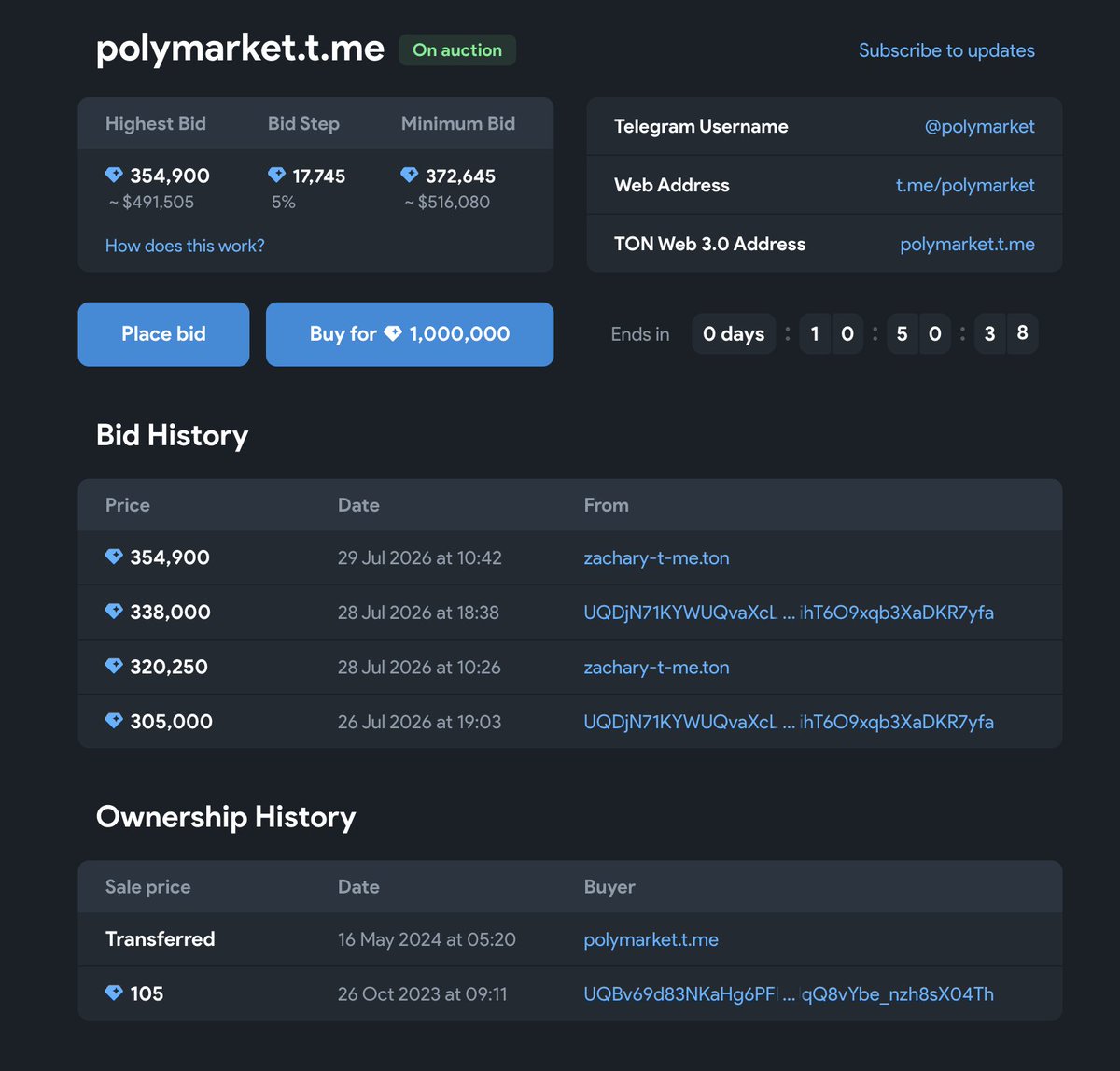Image resolution: width=1120 pixels, height=1071 pixels.
Task: Buy the username for 1,000,000 TON
Action: 410,334
